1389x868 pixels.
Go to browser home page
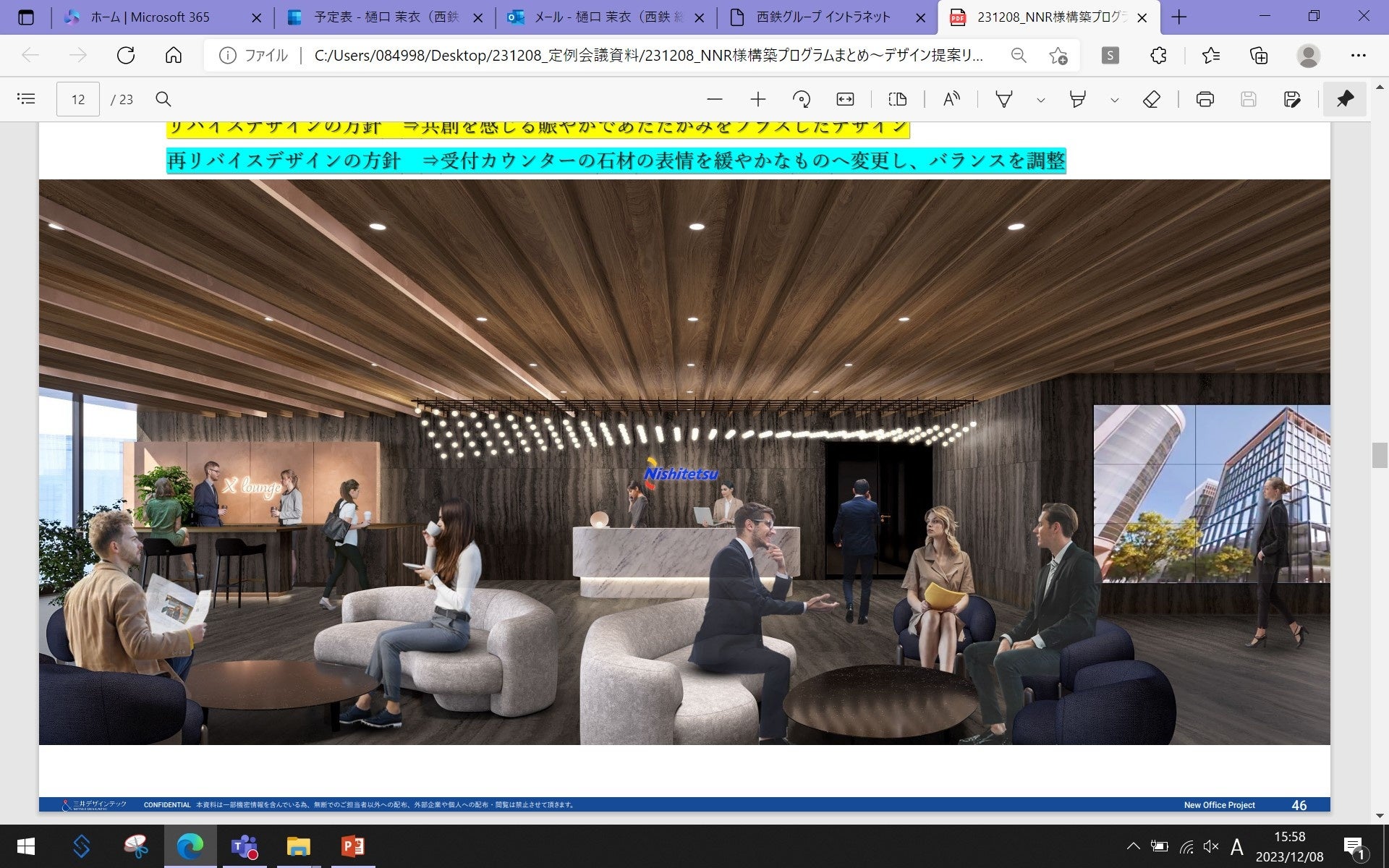[174, 55]
